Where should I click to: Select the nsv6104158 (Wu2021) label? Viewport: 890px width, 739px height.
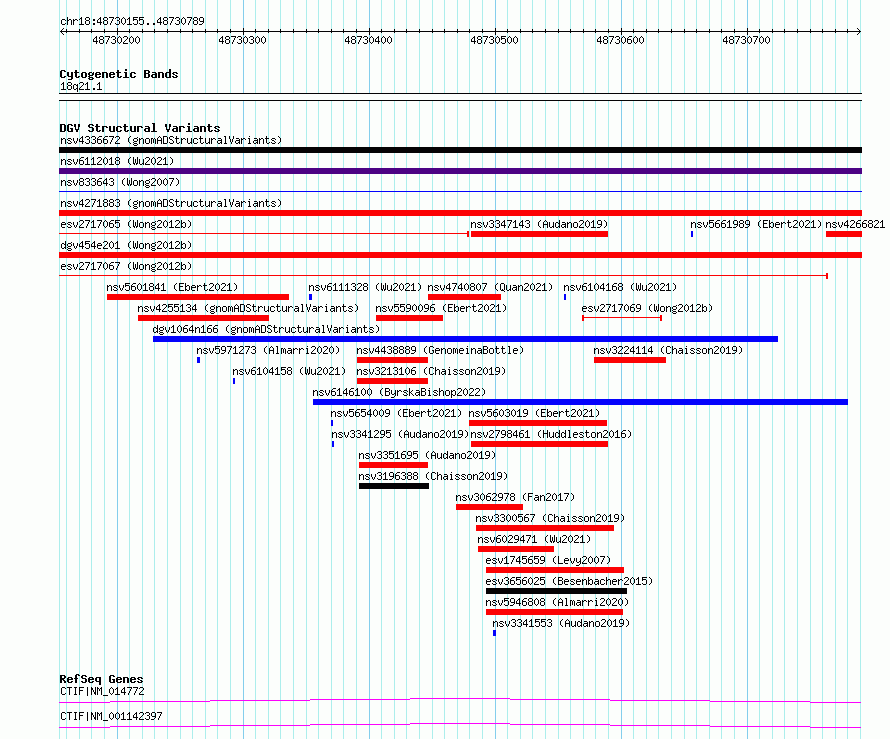click(x=289, y=371)
